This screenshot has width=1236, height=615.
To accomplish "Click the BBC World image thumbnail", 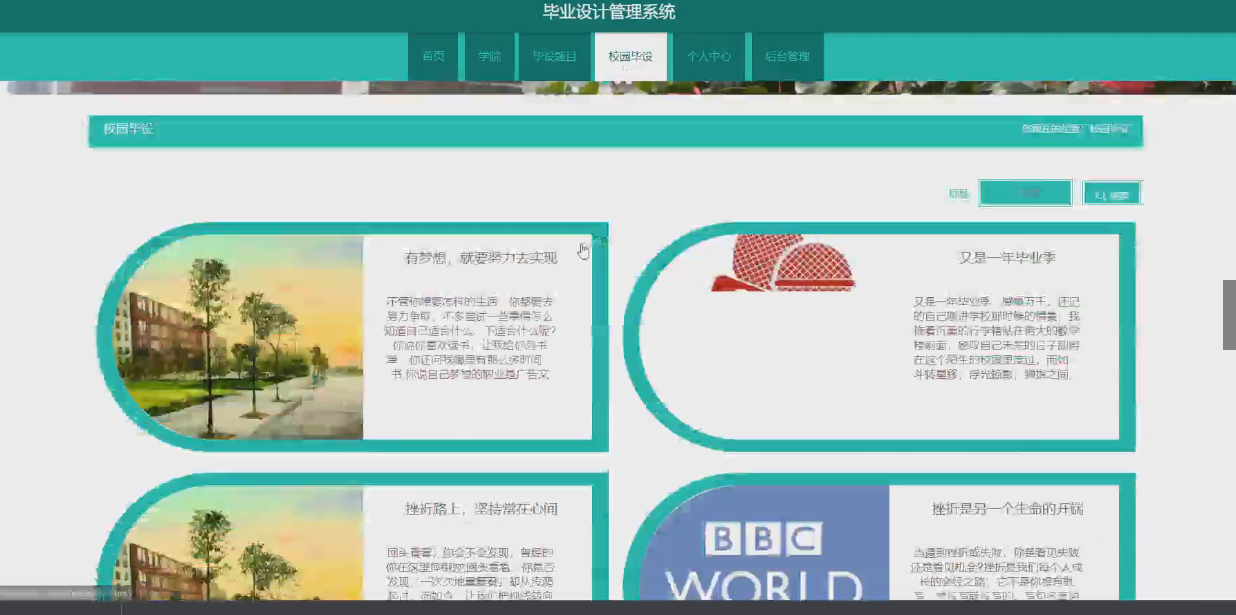I will pos(764,543).
